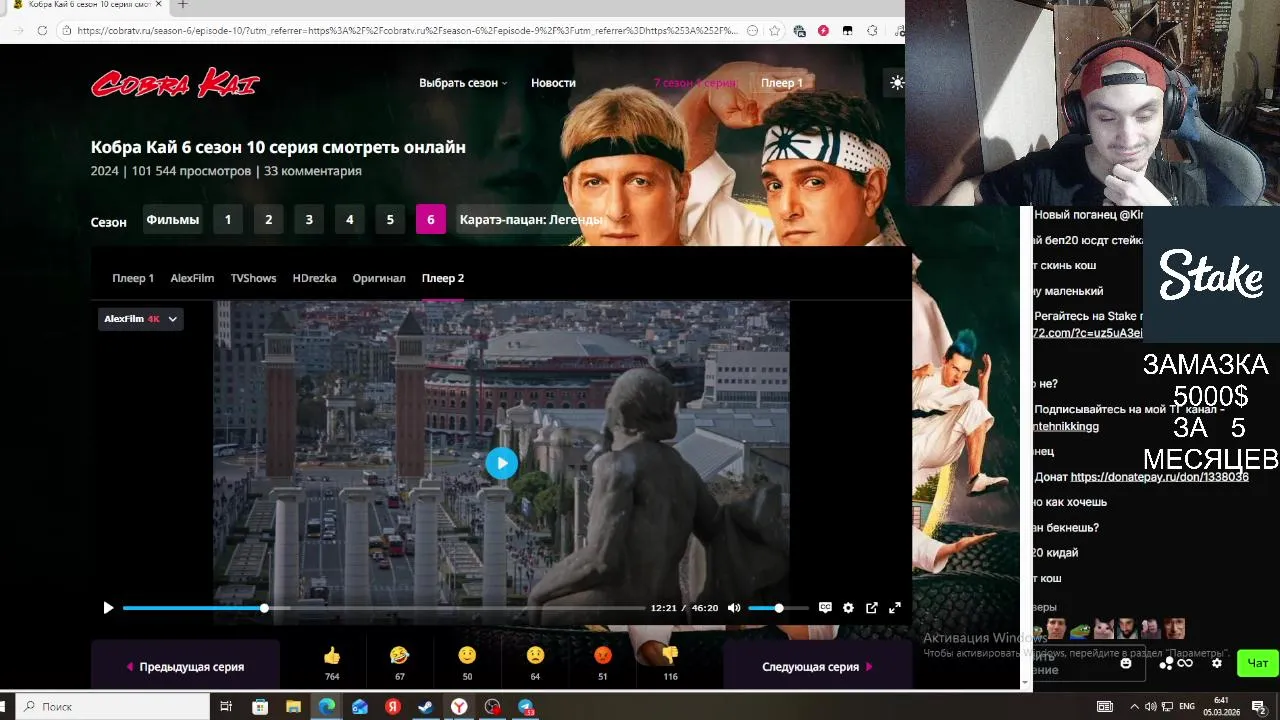Image resolution: width=1280 pixels, height=720 pixels.
Task: Reload the page in the browser
Action: [x=42, y=31]
